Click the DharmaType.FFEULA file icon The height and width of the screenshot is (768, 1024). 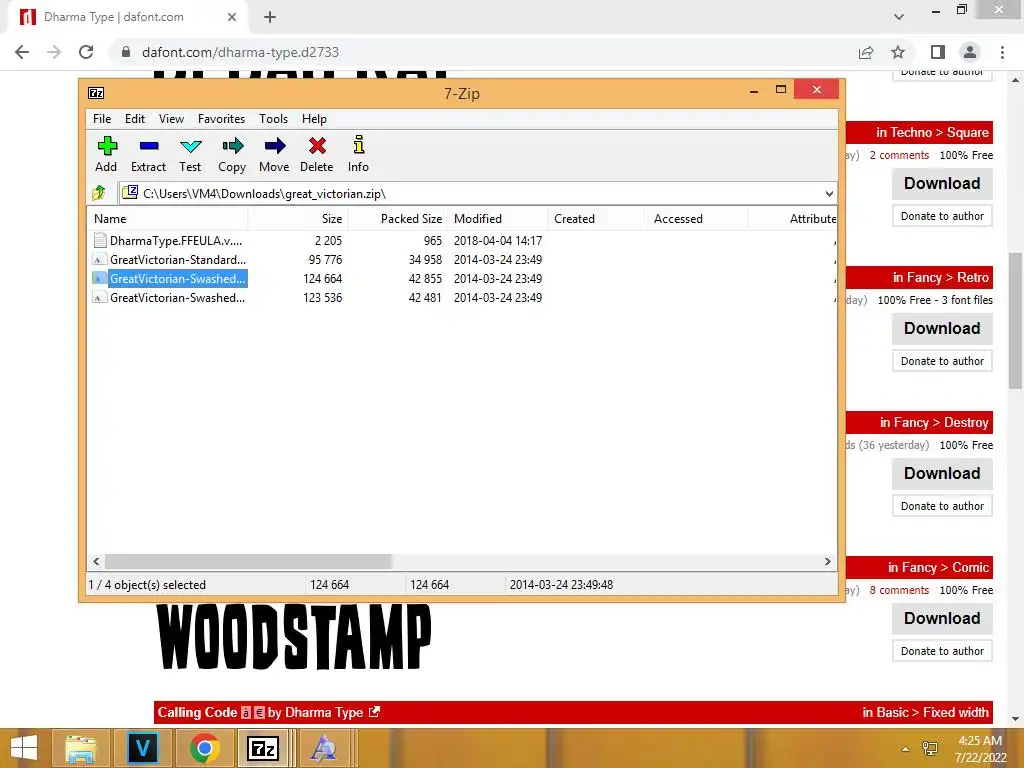pos(99,240)
